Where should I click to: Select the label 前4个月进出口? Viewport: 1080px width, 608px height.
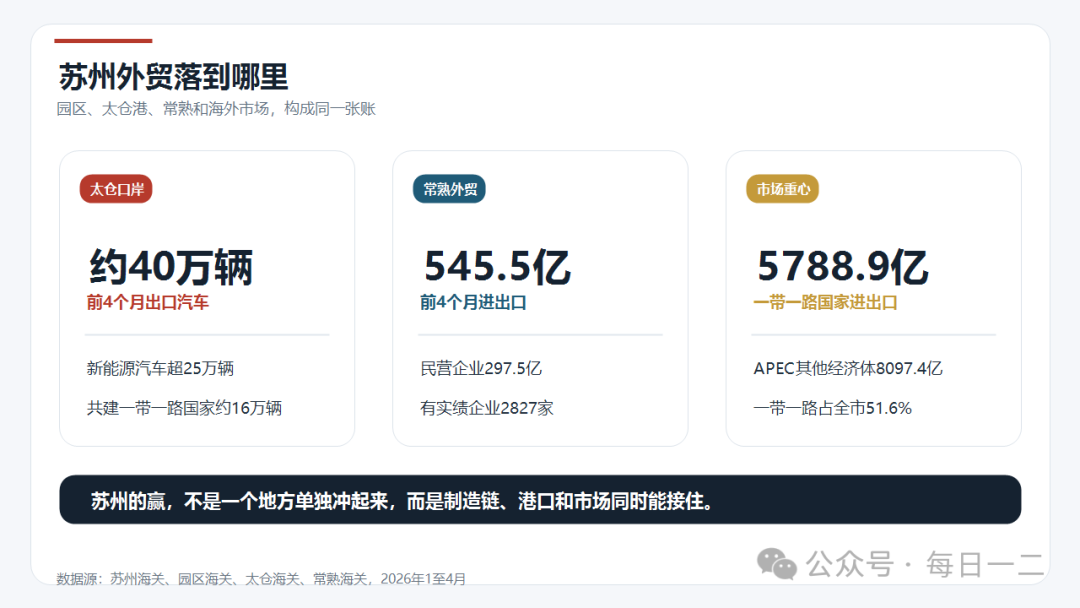point(473,302)
